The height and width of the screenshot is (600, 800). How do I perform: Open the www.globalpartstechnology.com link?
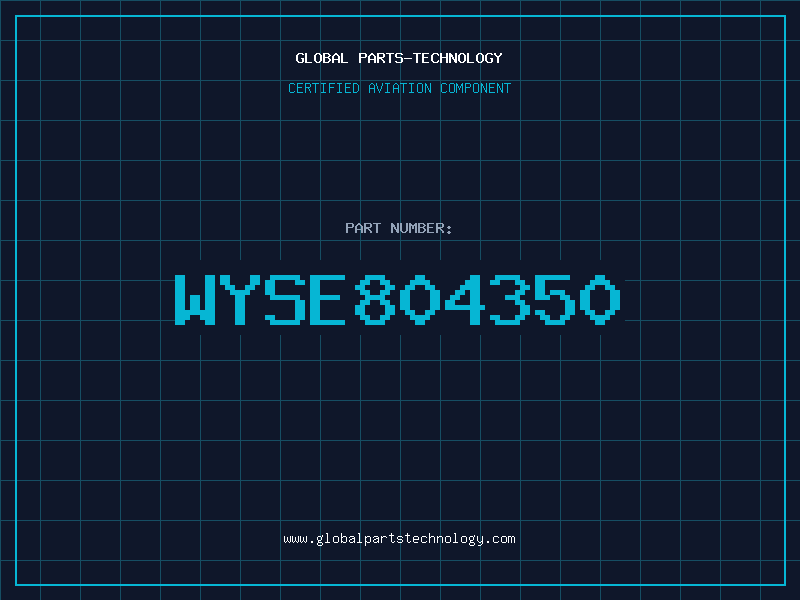(x=399, y=539)
